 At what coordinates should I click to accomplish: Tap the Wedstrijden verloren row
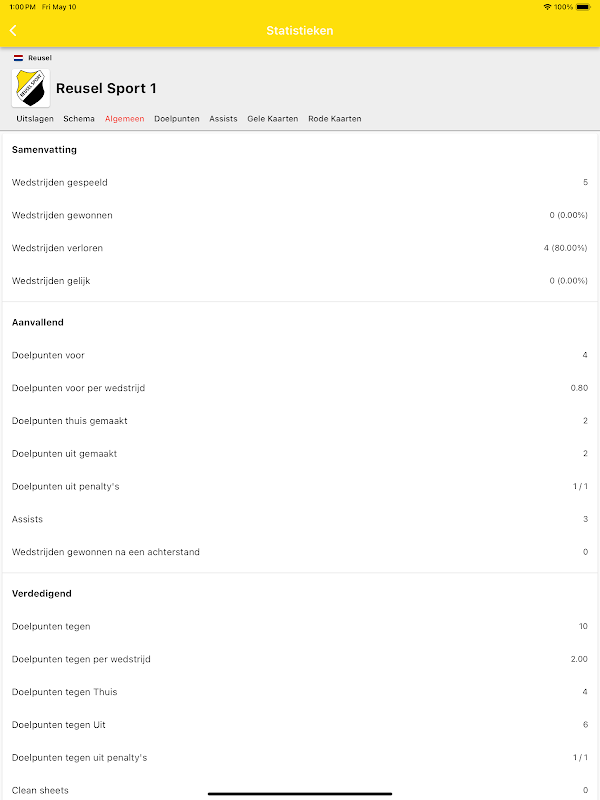(300, 248)
